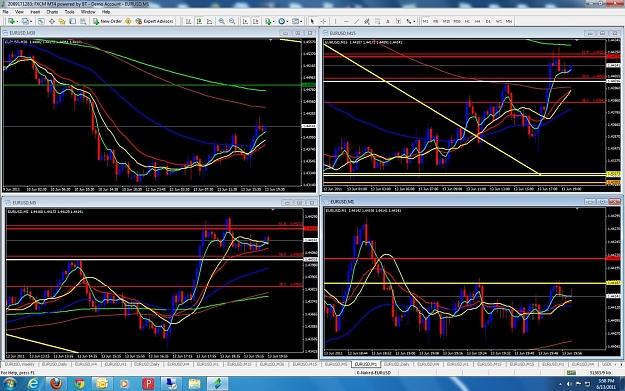This screenshot has width=625, height=391.
Task: Set timeframe to MN
Action: pyautogui.click(x=509, y=21)
